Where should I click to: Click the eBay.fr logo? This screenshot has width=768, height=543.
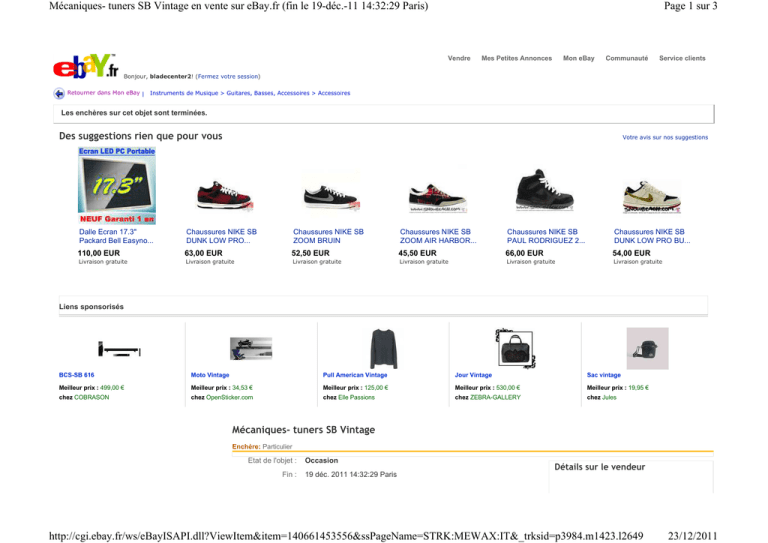[86, 66]
